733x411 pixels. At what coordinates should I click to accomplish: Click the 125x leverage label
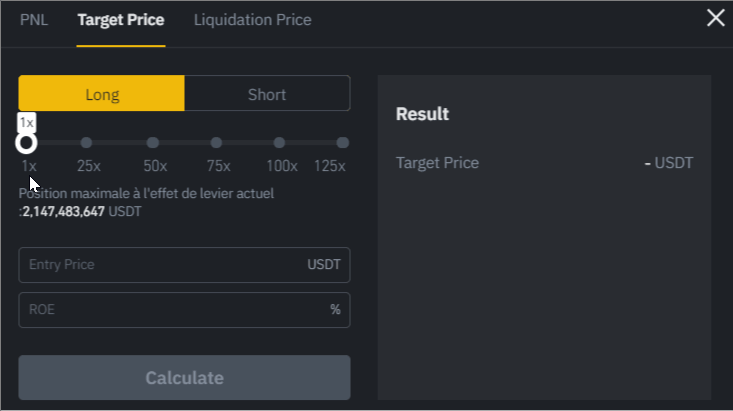click(330, 166)
